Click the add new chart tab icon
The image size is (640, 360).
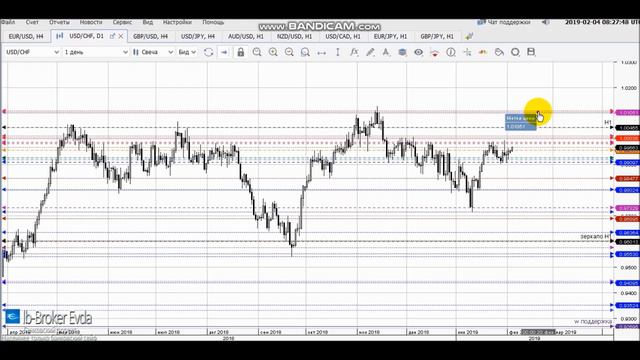pos(469,36)
